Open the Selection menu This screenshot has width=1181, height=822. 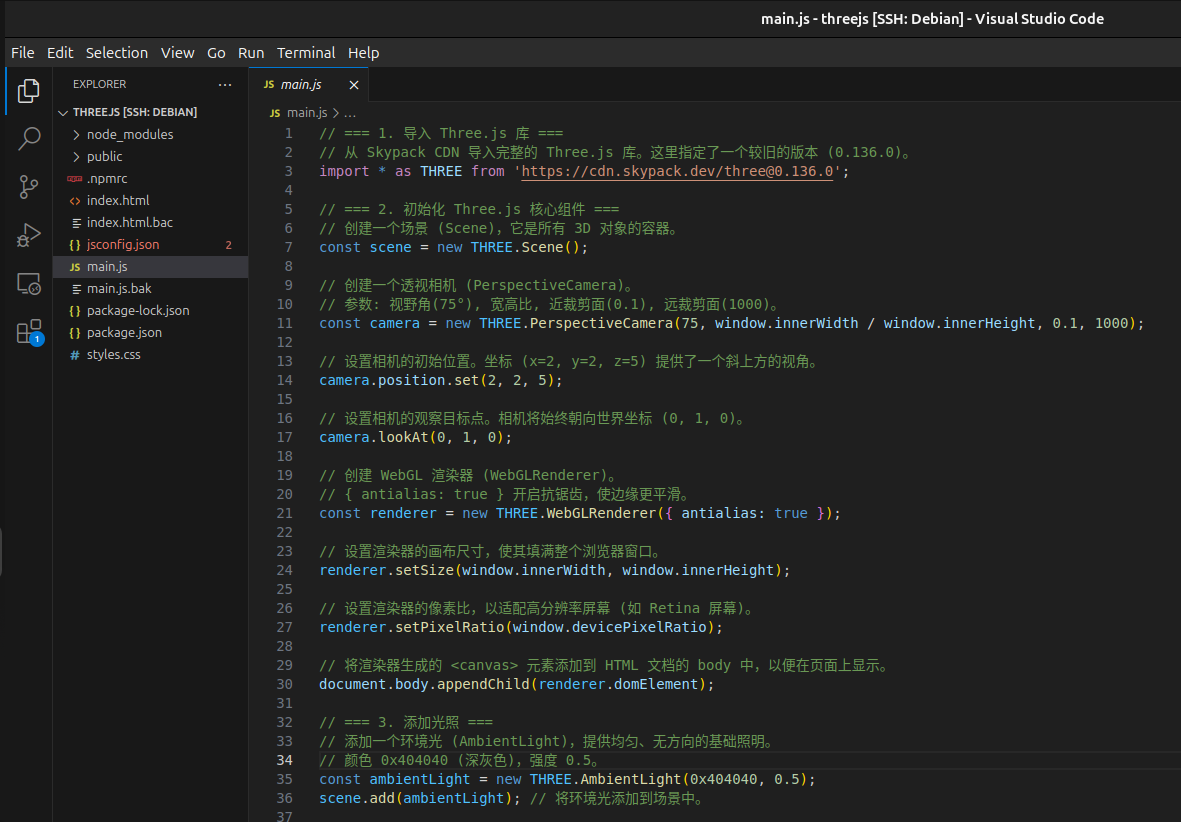(x=117, y=53)
